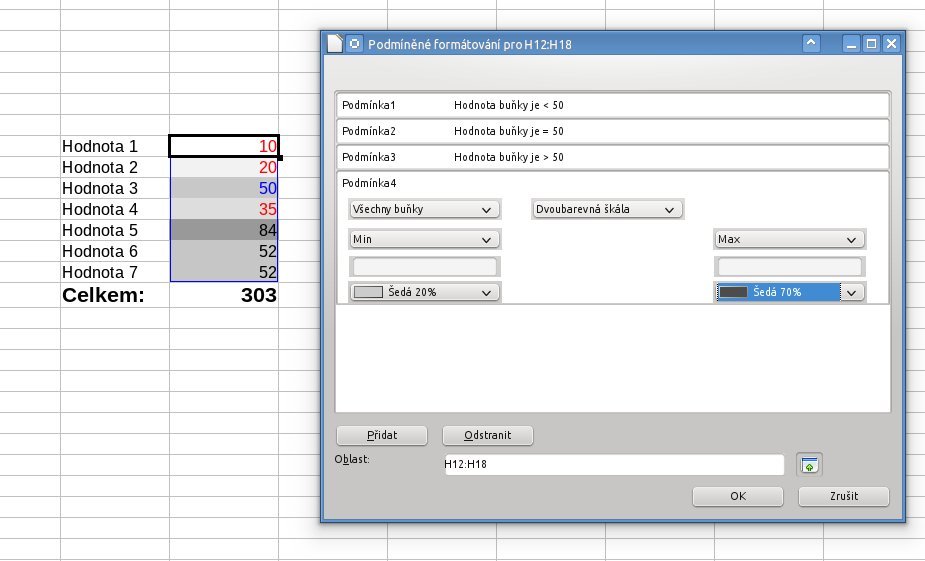
Task: Click the Podmínka4 label
Action: click(369, 183)
